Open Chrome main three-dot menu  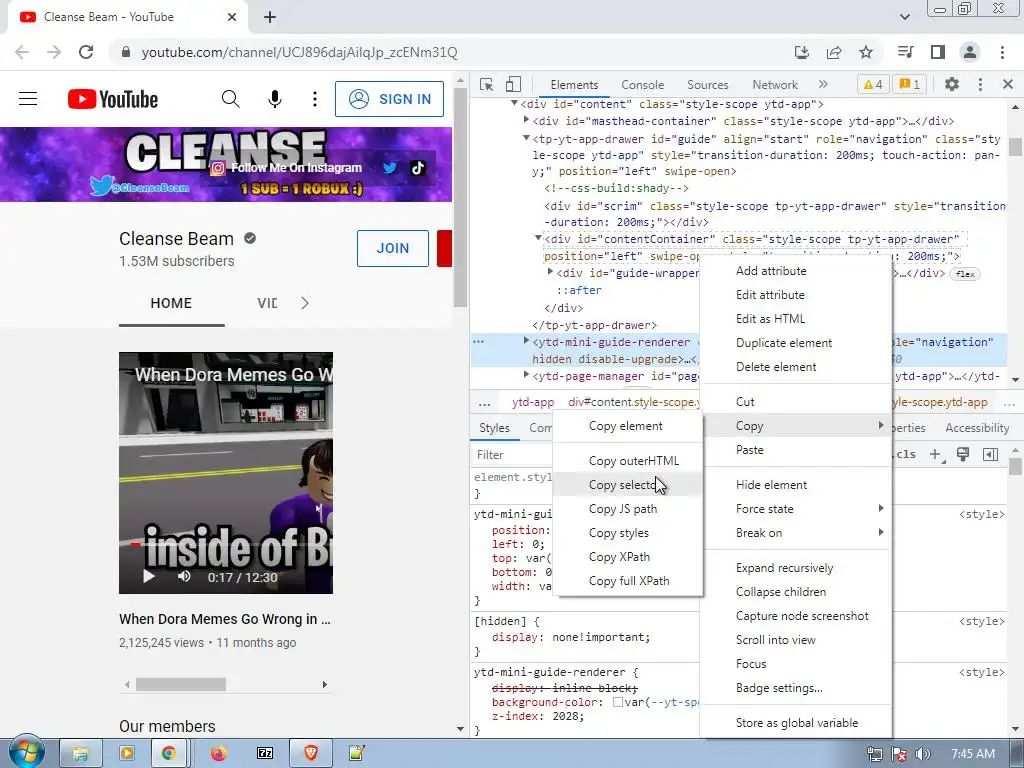1002,52
